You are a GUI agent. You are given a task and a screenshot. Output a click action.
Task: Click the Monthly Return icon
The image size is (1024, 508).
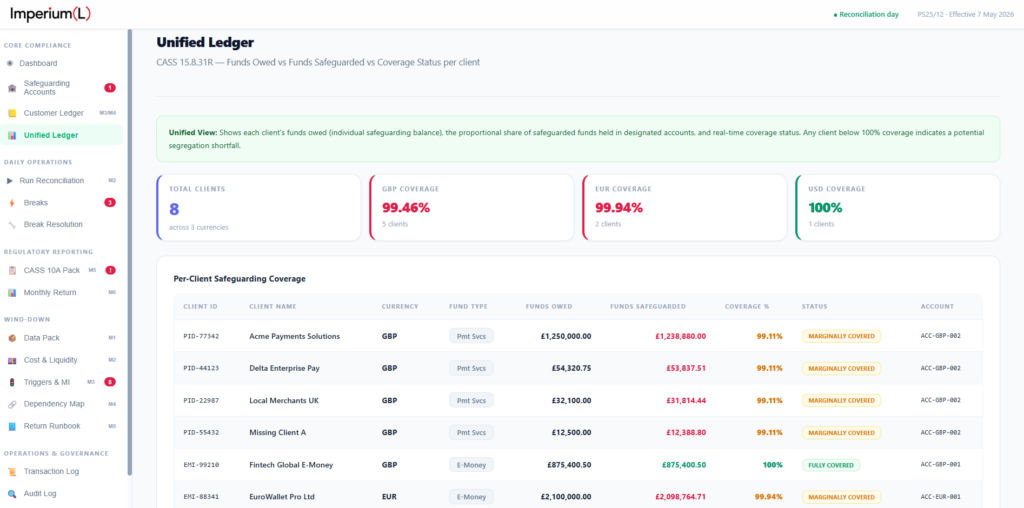click(12, 293)
